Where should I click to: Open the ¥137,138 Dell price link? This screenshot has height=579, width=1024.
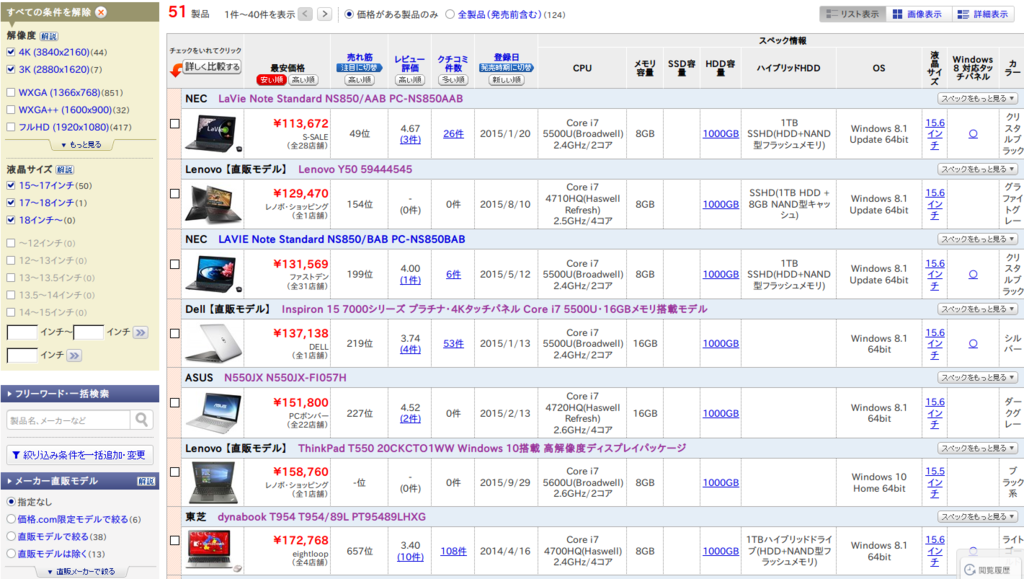(x=300, y=334)
